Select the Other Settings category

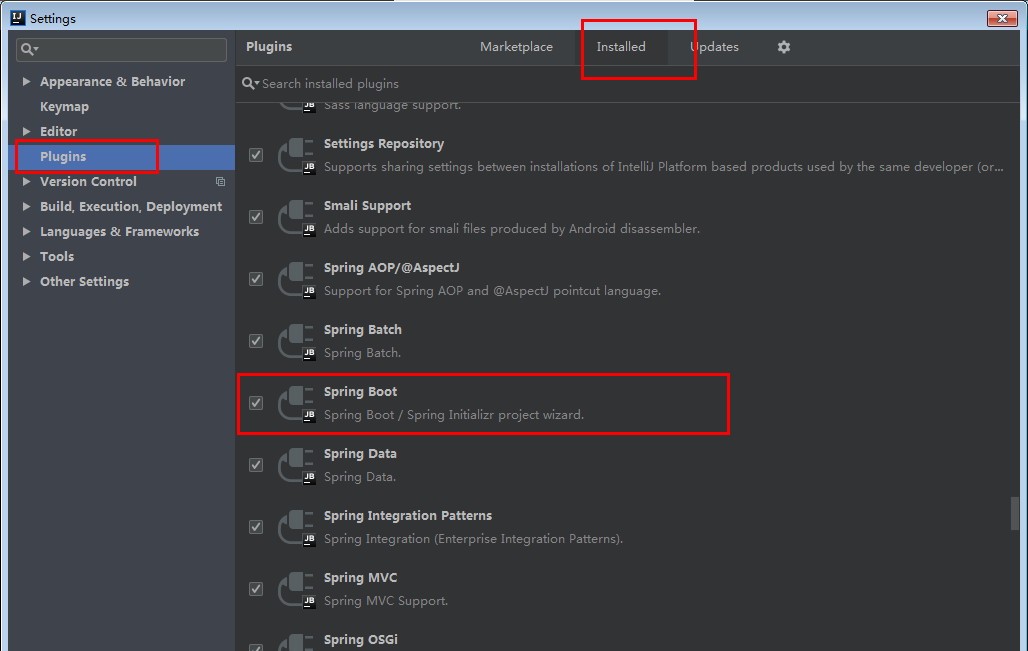tap(85, 281)
